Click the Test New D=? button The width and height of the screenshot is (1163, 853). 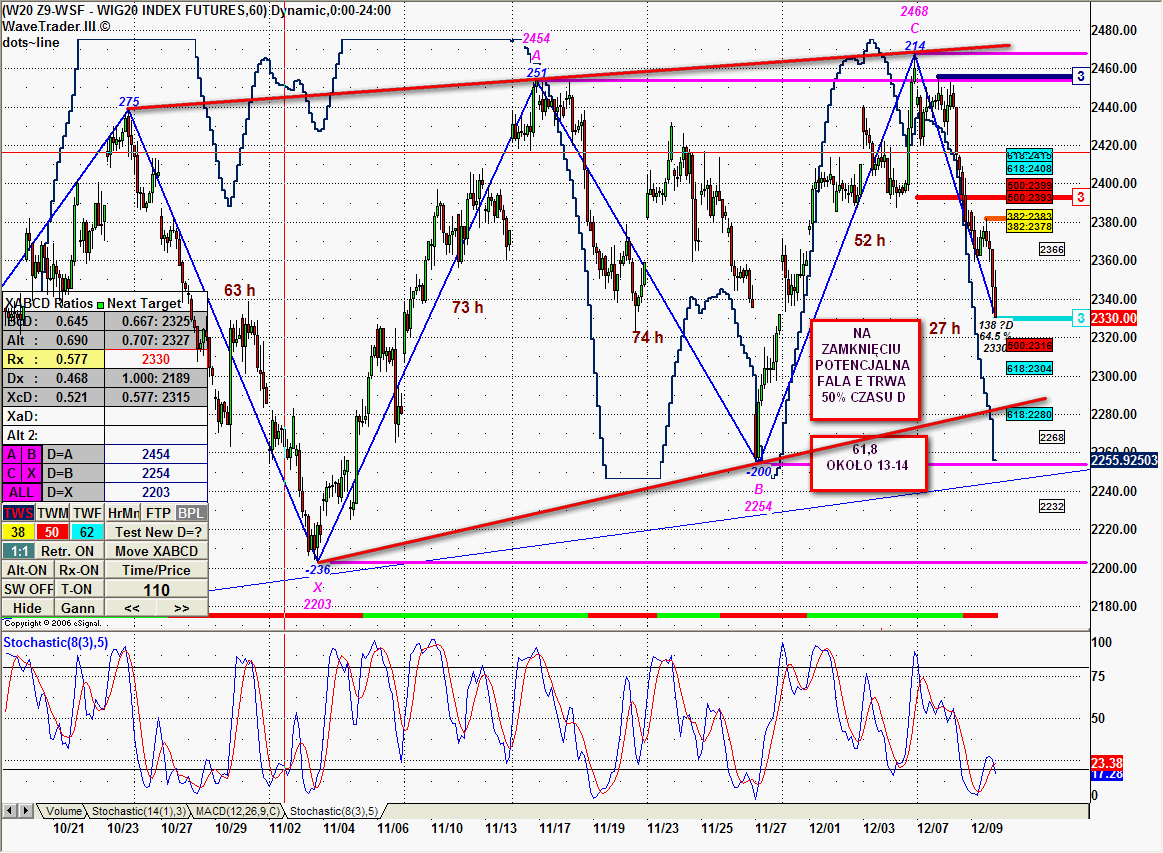[x=157, y=532]
